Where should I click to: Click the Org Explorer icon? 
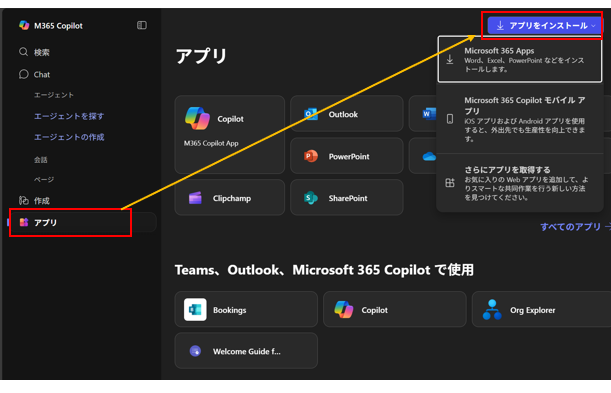(492, 310)
